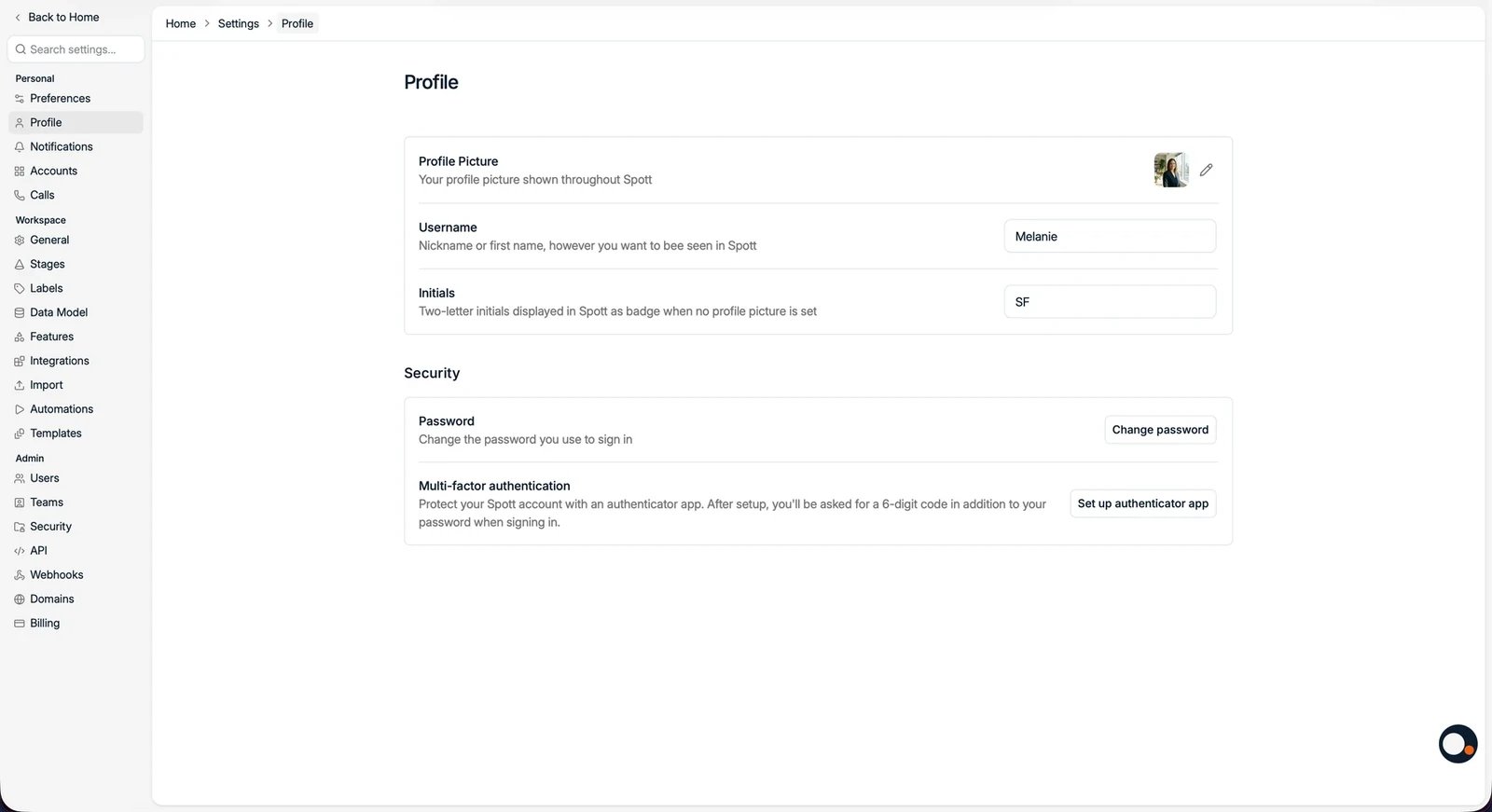Image resolution: width=1492 pixels, height=812 pixels.
Task: Click the Initials field containing SF
Action: coord(1110,302)
